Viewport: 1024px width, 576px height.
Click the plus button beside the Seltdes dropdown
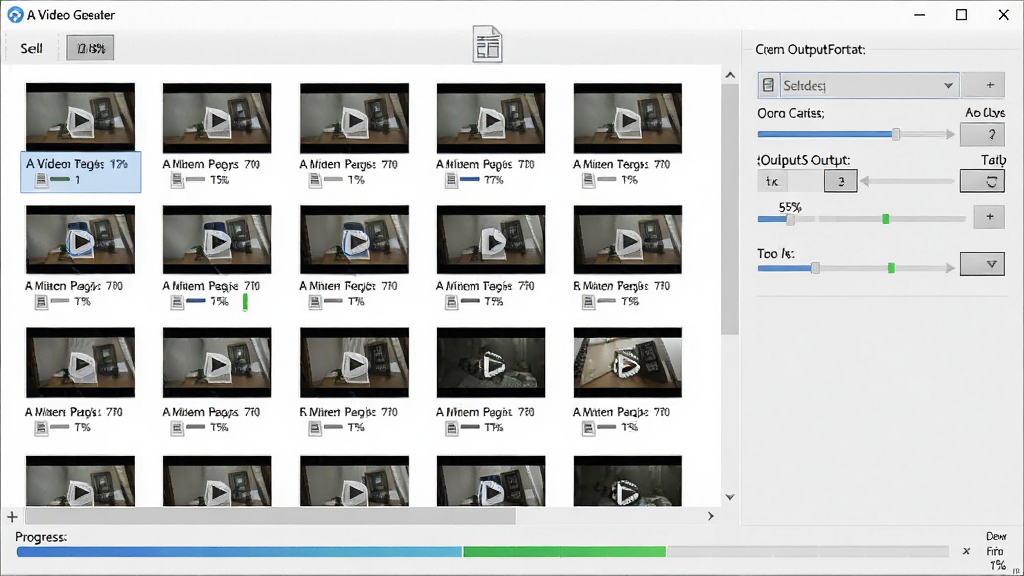tap(990, 85)
